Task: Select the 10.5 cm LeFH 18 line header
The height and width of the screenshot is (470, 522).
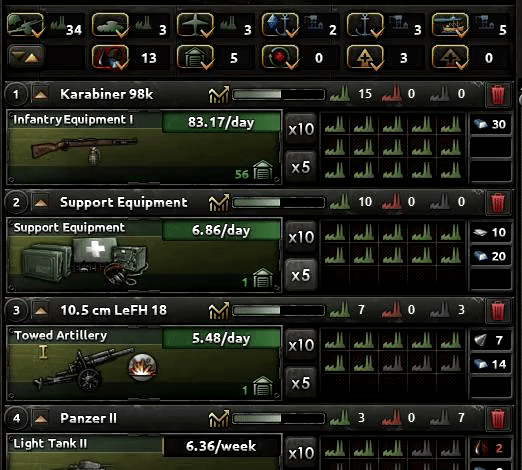Action: (113, 310)
